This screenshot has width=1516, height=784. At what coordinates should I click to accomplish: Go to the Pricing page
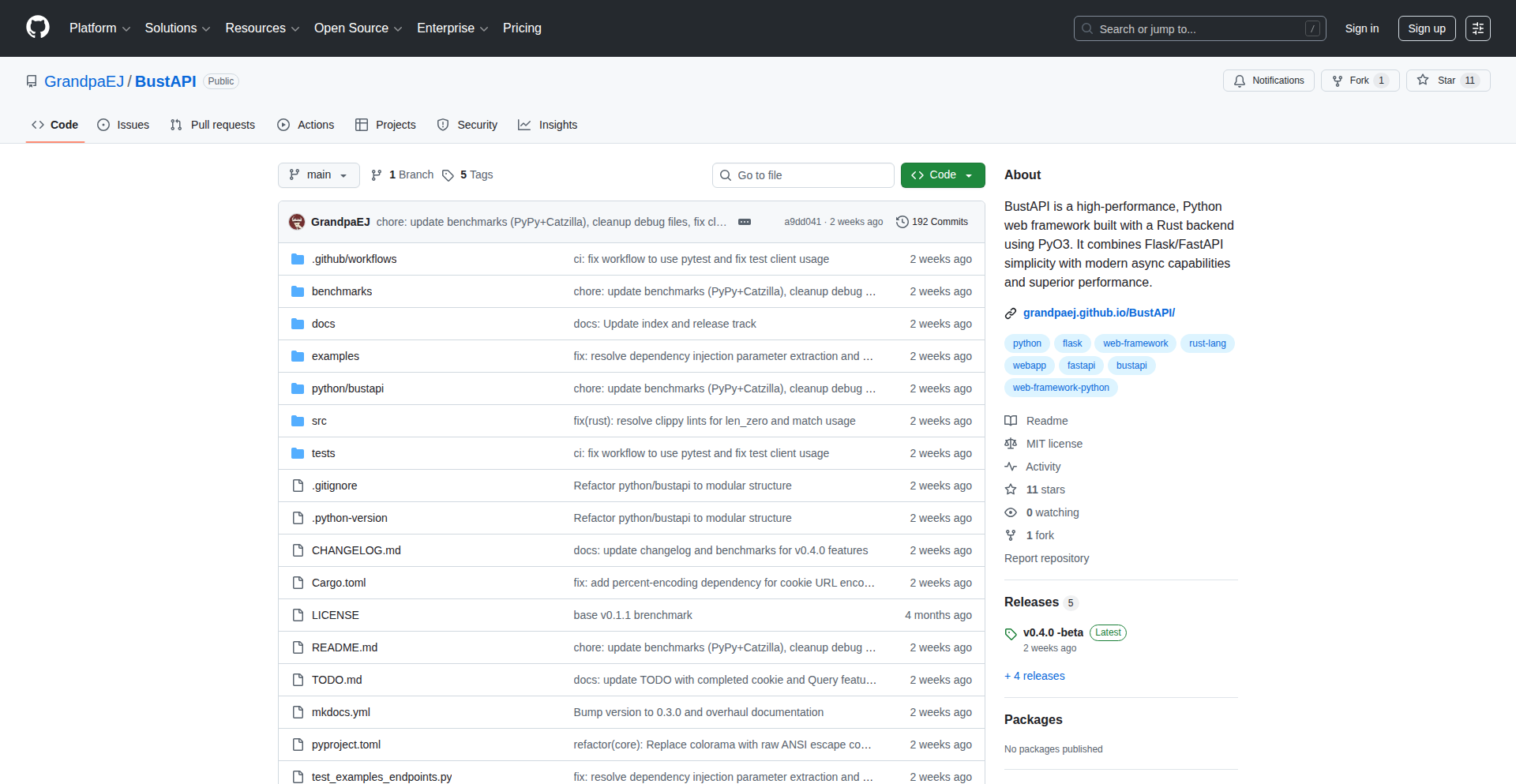click(x=522, y=28)
